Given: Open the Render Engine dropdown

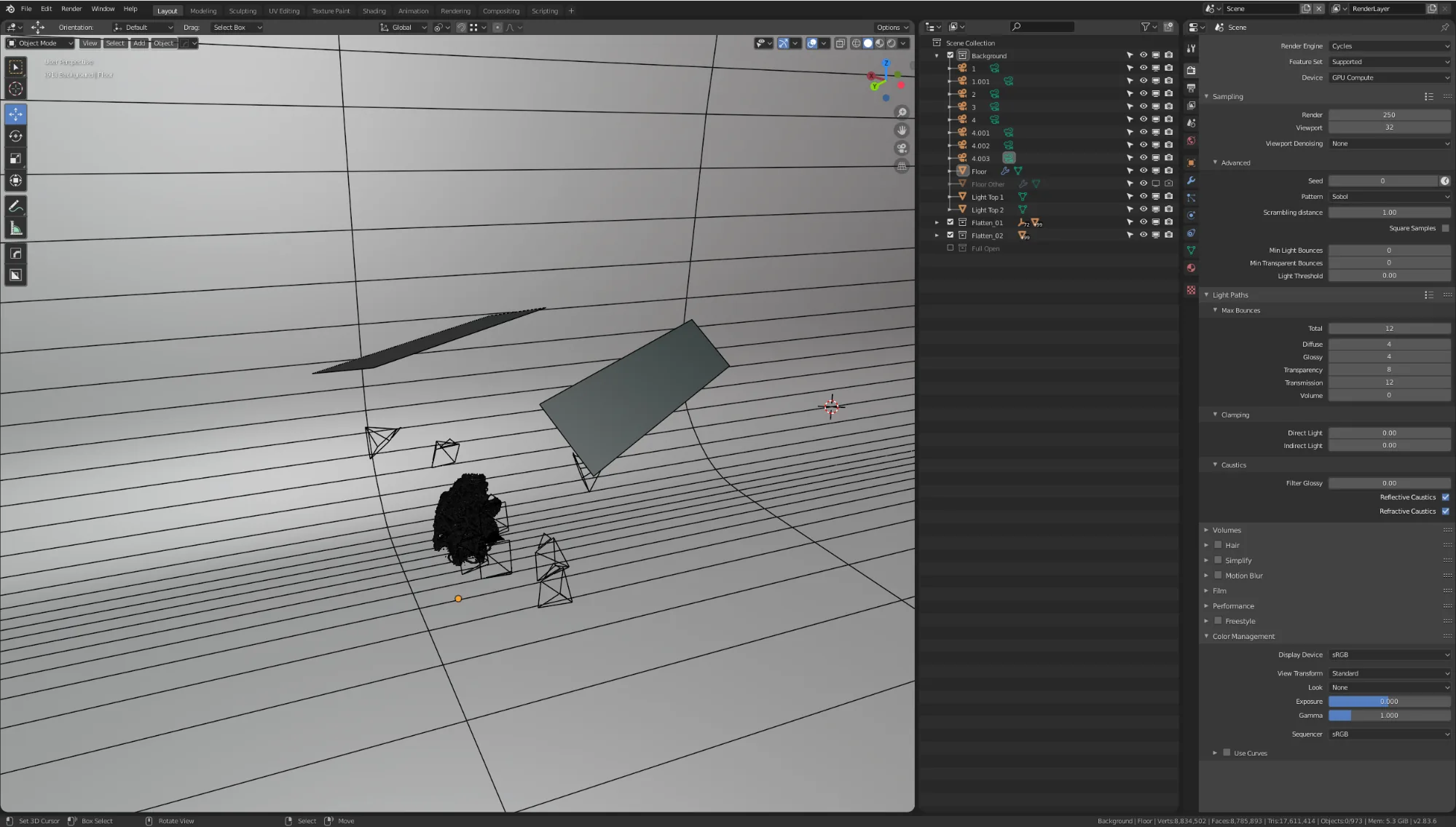Looking at the screenshot, I should 1390,46.
